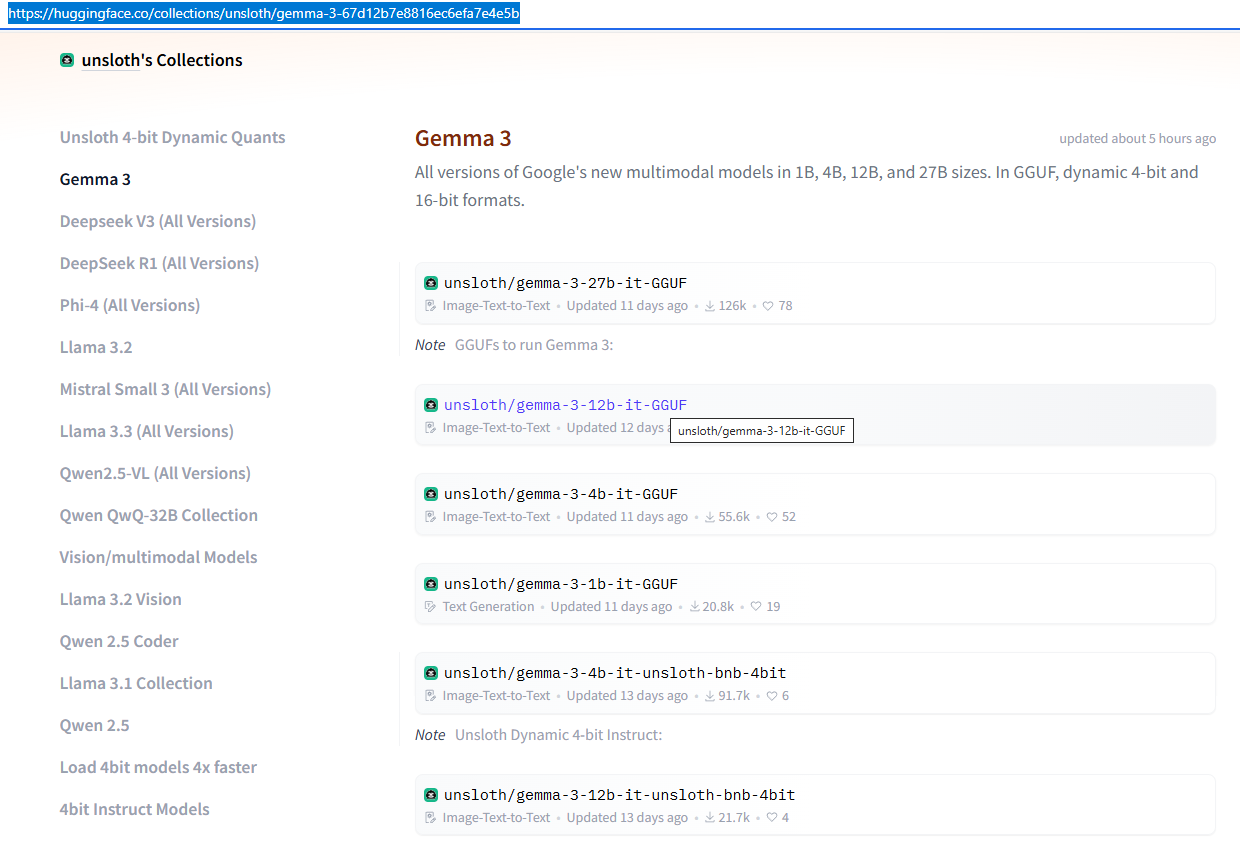Open DeepSeek R1 (All Versions) collection
This screenshot has width=1240, height=846.
click(159, 263)
